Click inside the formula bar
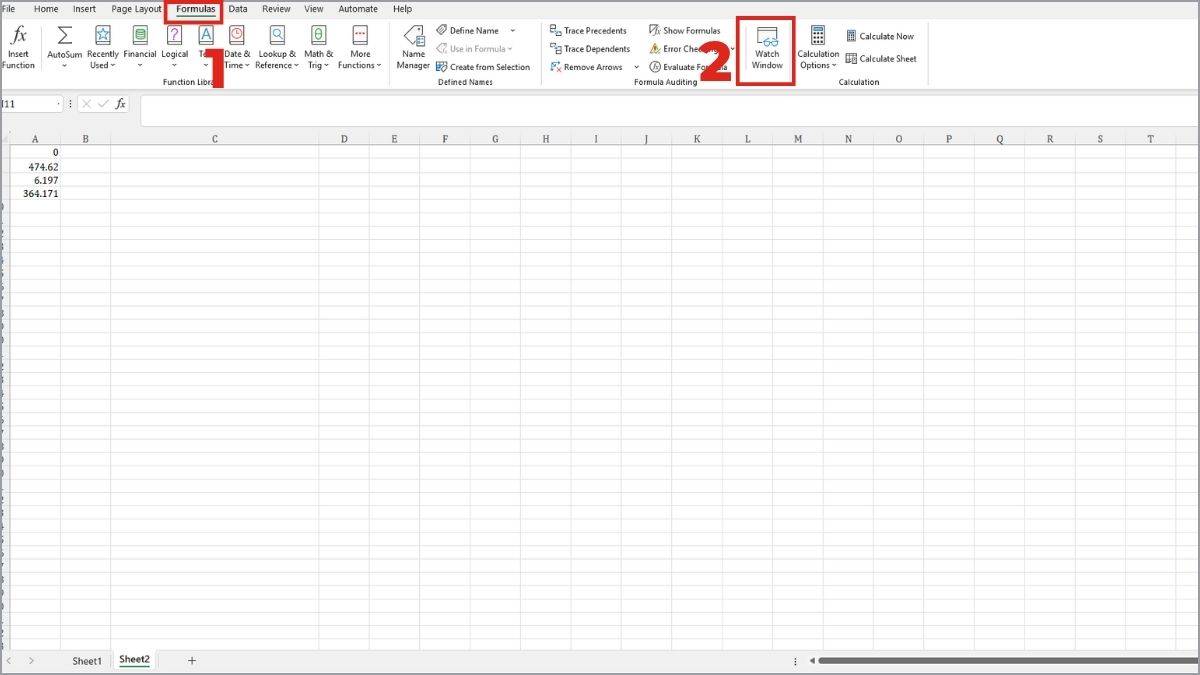This screenshot has width=1200, height=675. coord(668,110)
